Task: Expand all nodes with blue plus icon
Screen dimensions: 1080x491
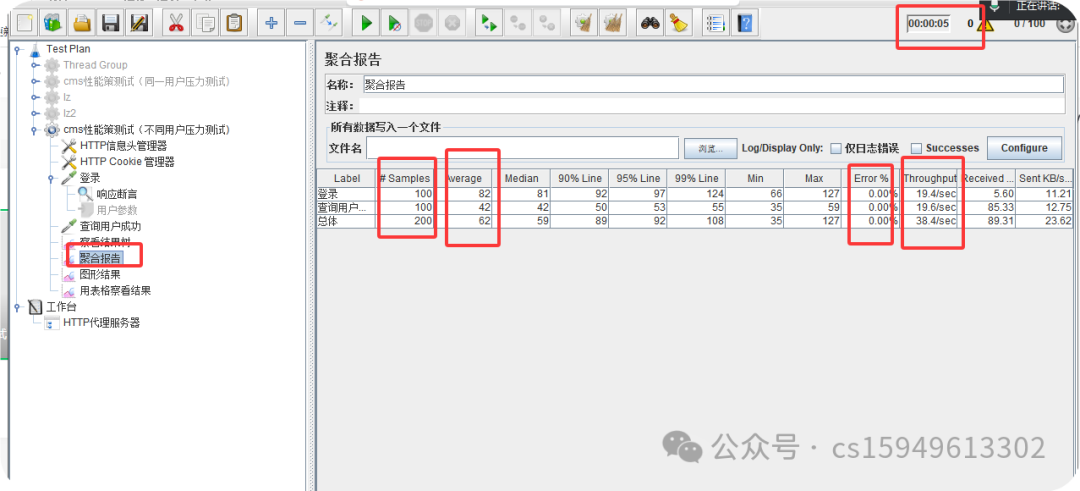Action: 271,23
